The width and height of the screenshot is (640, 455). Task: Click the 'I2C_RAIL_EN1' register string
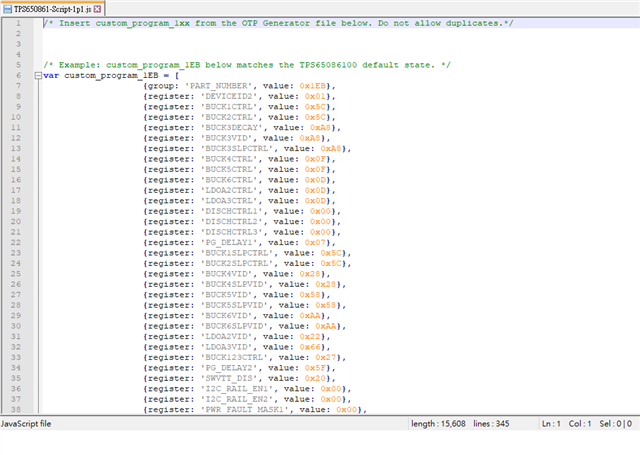(x=237, y=389)
